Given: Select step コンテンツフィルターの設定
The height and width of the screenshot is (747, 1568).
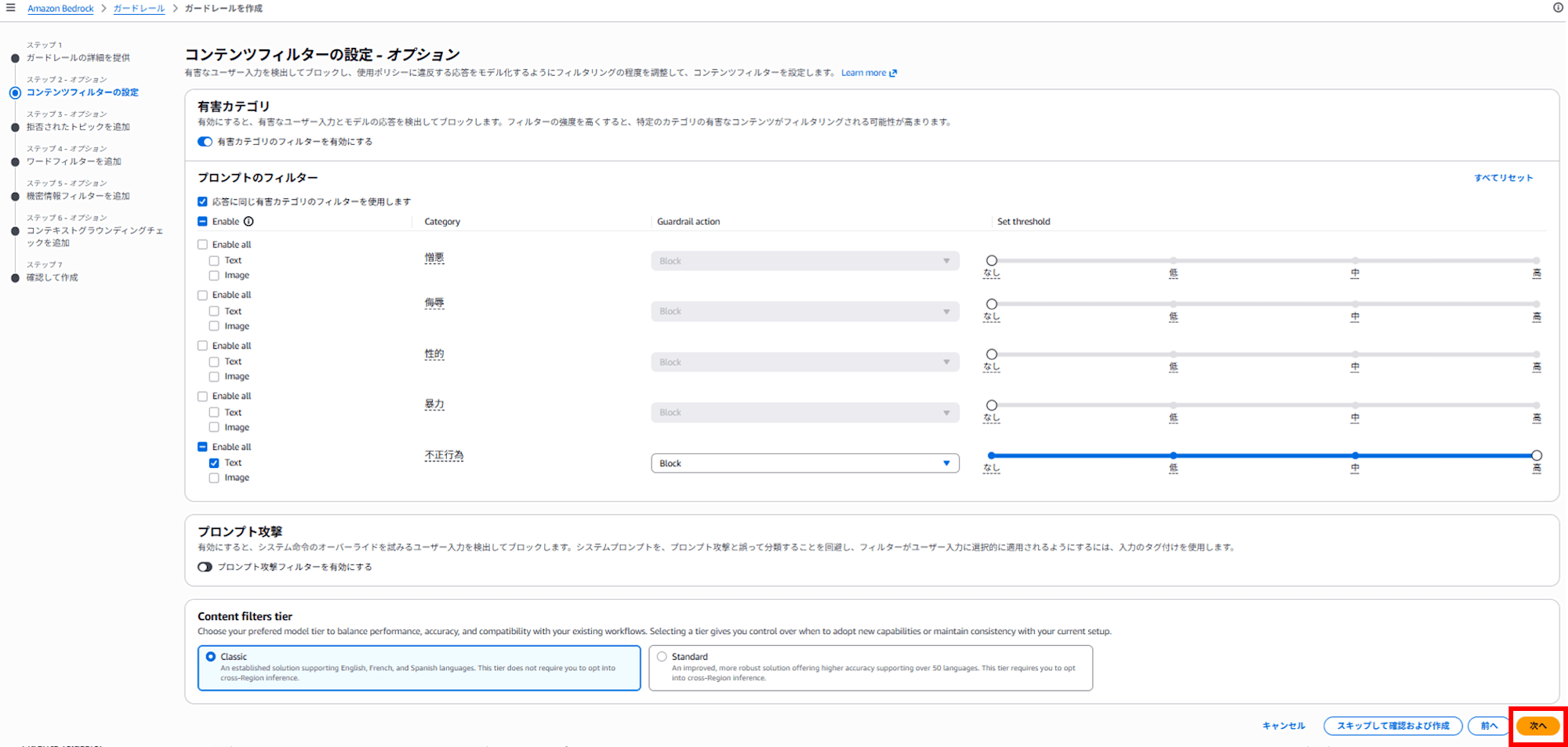Looking at the screenshot, I should [82, 92].
